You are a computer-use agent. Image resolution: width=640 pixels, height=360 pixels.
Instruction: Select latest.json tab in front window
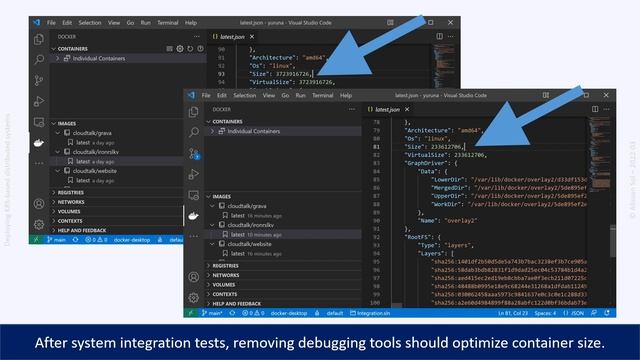pos(388,109)
